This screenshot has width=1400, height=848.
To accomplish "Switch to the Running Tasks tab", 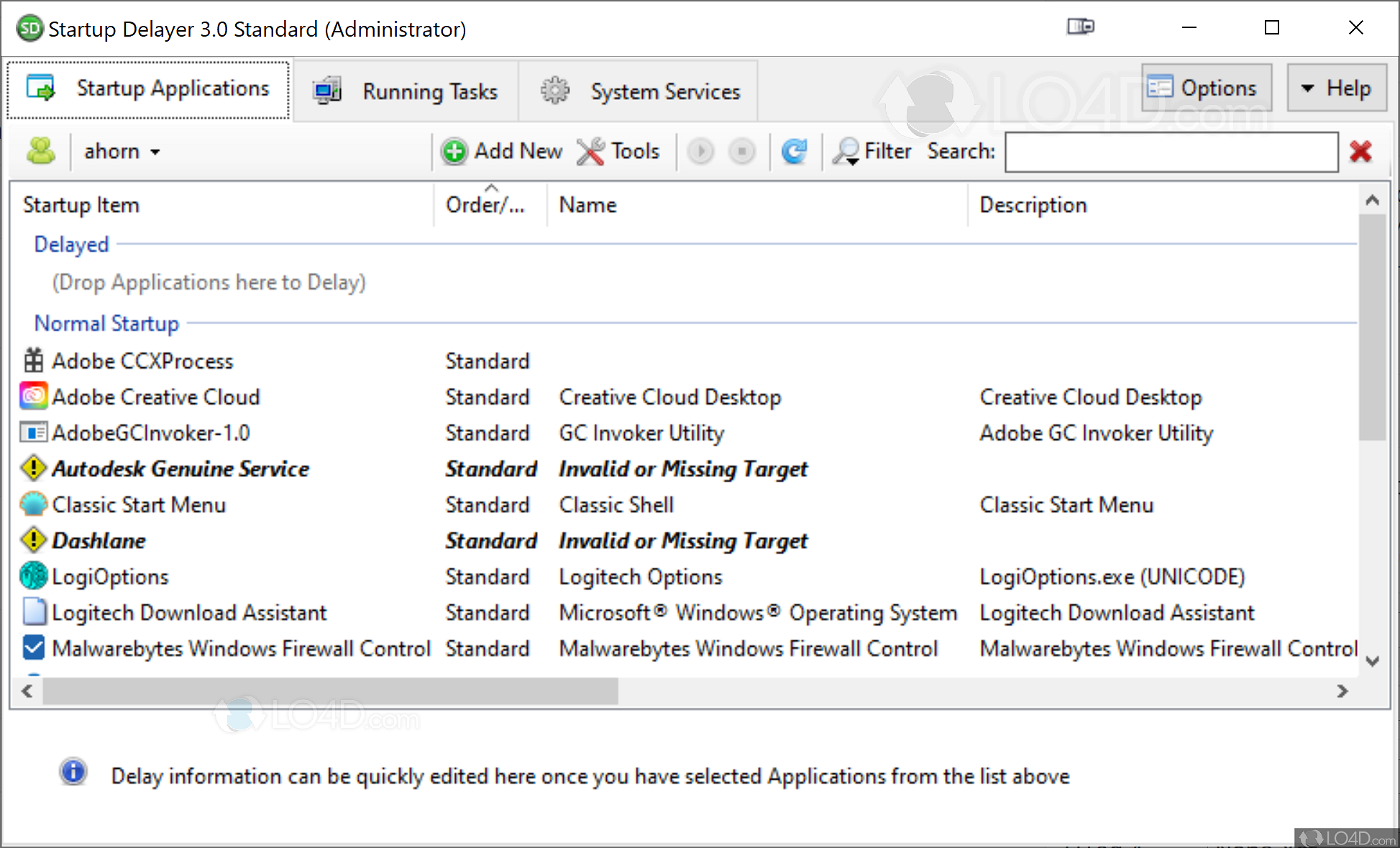I will pos(406,91).
